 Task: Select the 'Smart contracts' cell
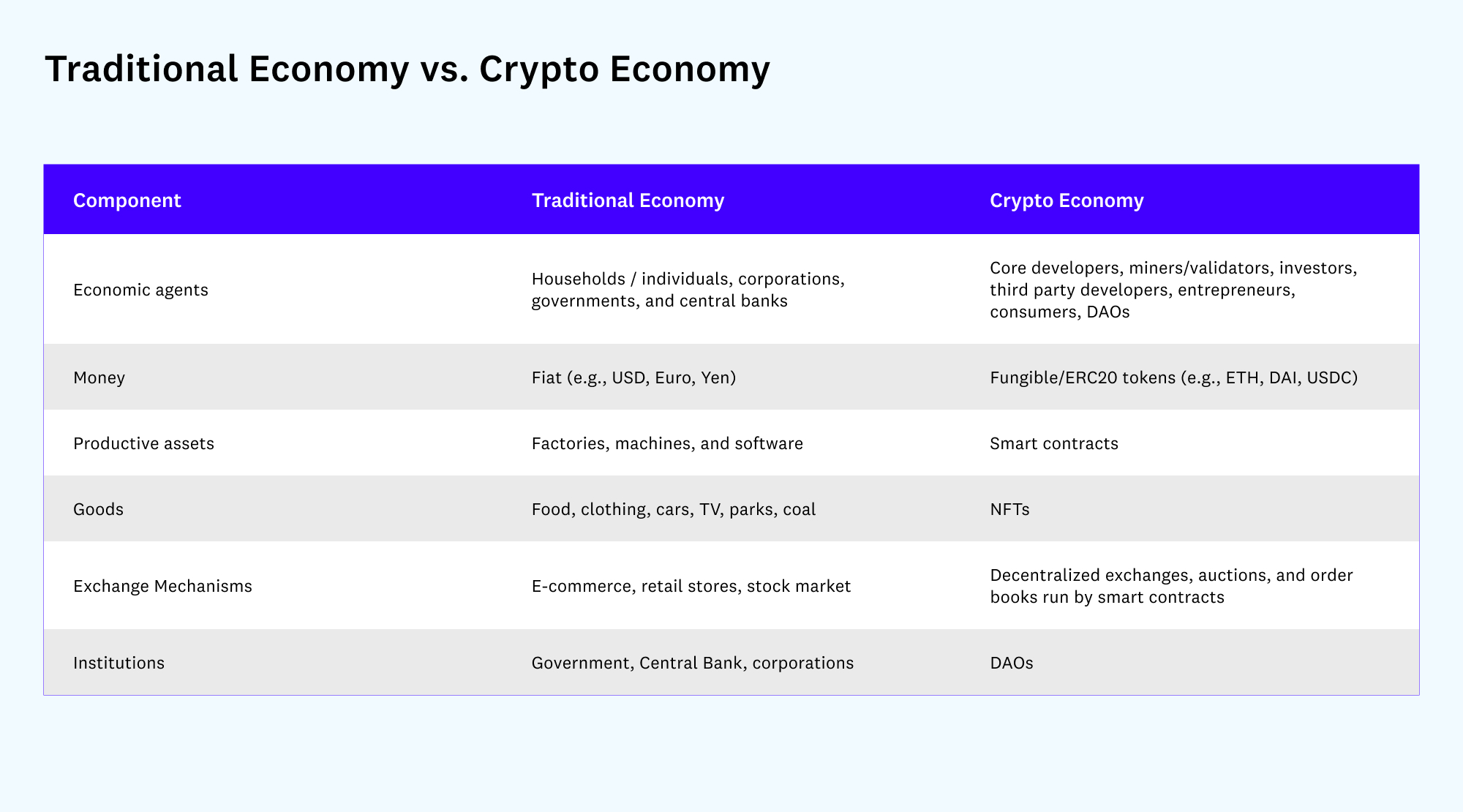point(1054,443)
